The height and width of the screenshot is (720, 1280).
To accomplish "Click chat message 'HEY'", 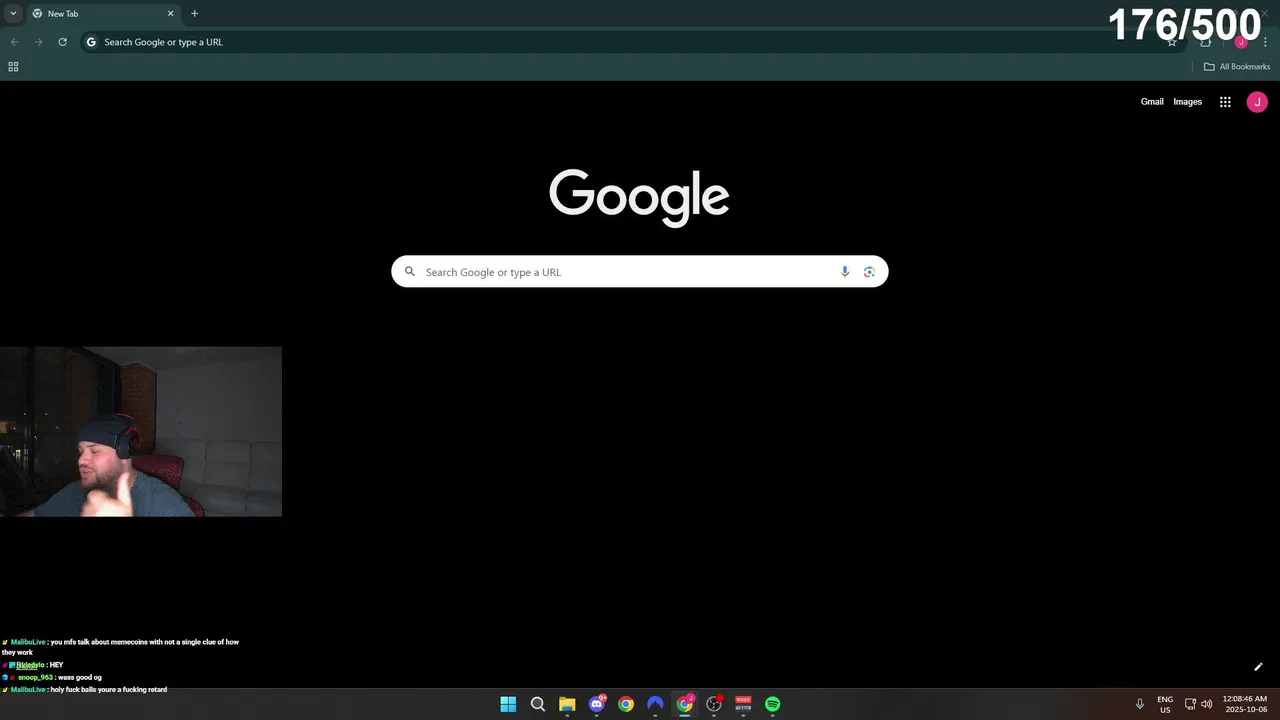I will [56, 665].
